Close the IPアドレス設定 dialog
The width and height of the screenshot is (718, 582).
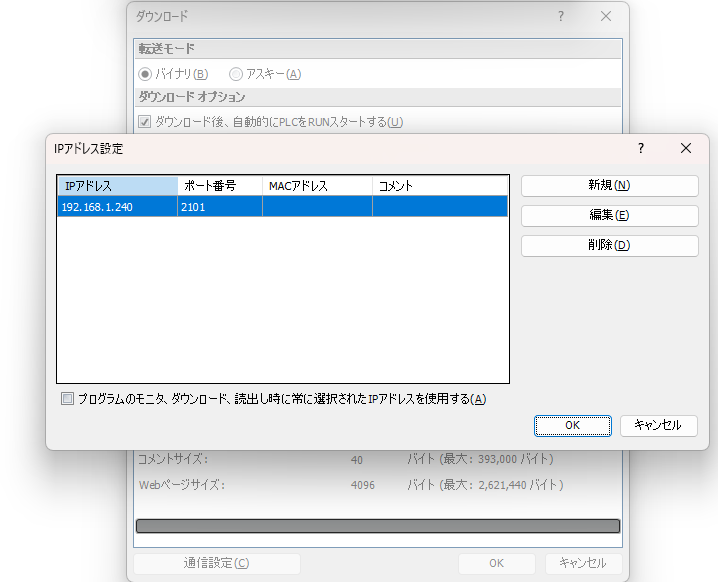tap(685, 148)
